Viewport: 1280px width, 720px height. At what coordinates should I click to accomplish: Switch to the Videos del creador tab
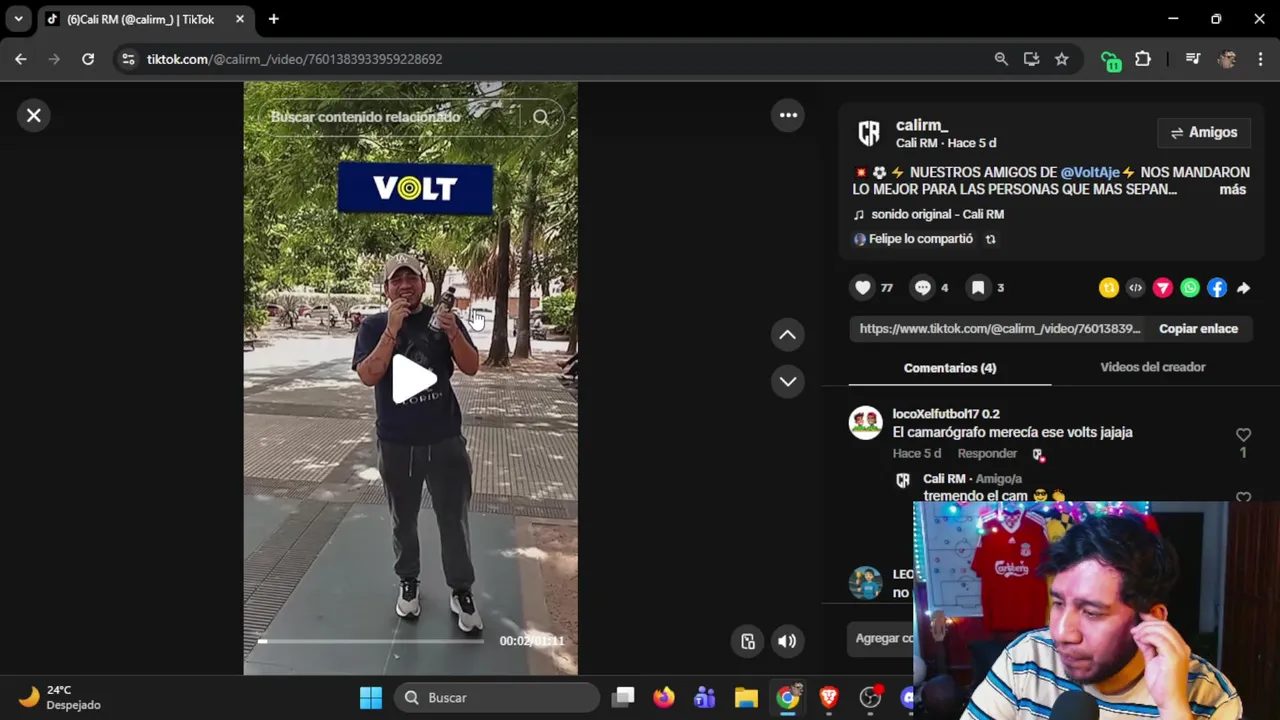[x=1152, y=367]
